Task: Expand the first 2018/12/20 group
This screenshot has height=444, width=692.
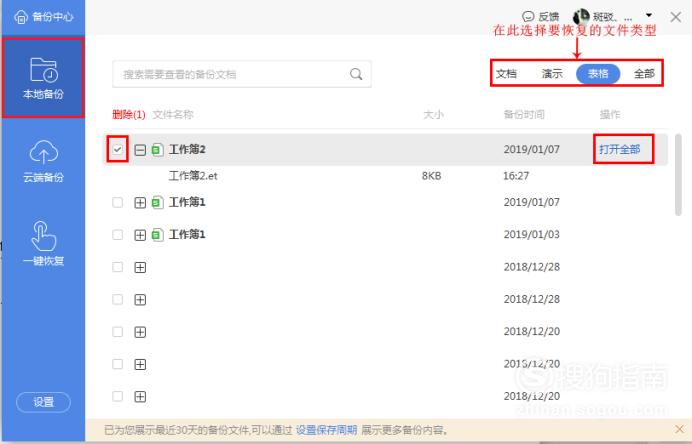Action: [x=140, y=332]
